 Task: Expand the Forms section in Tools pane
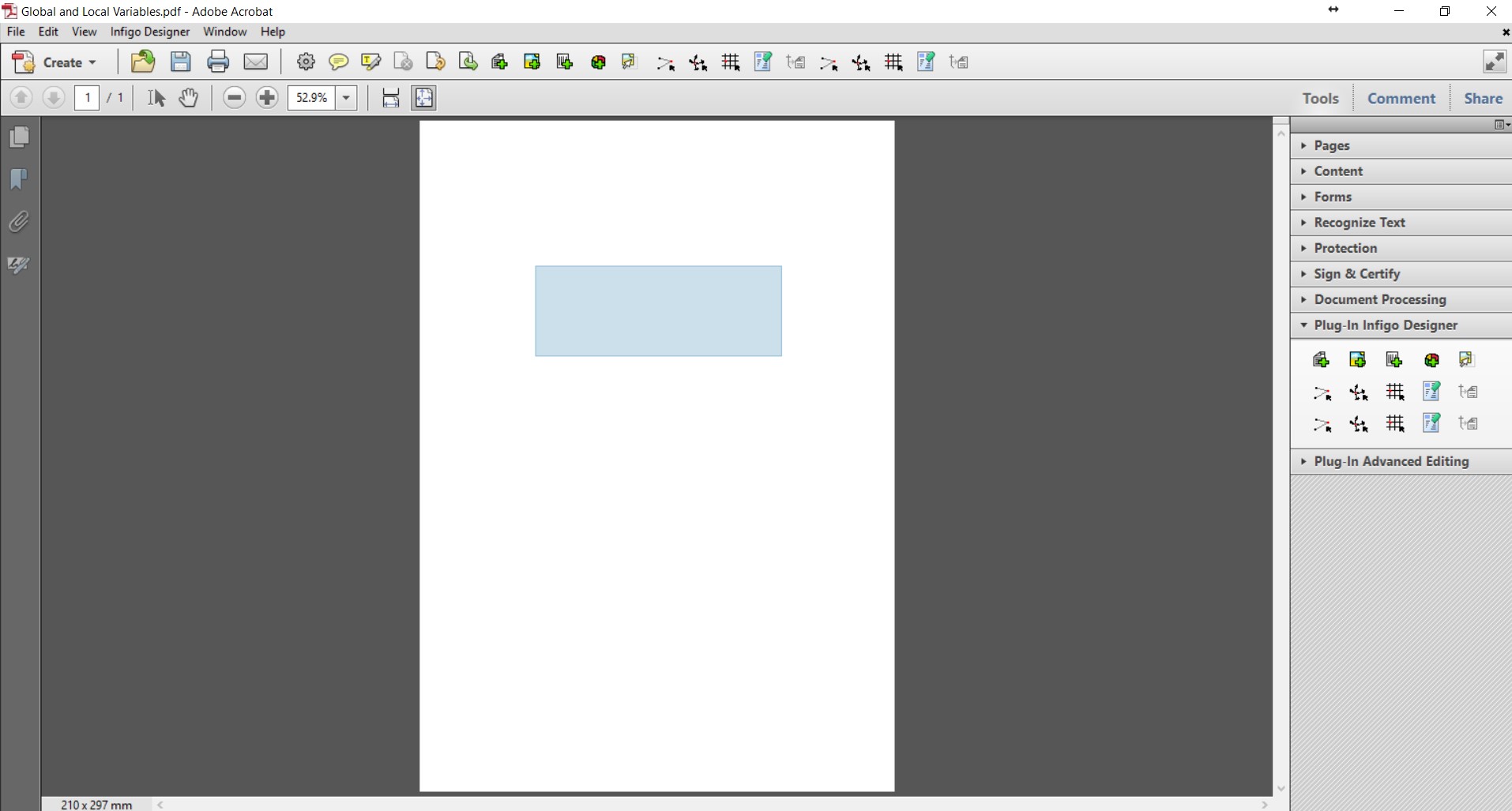coord(1333,197)
